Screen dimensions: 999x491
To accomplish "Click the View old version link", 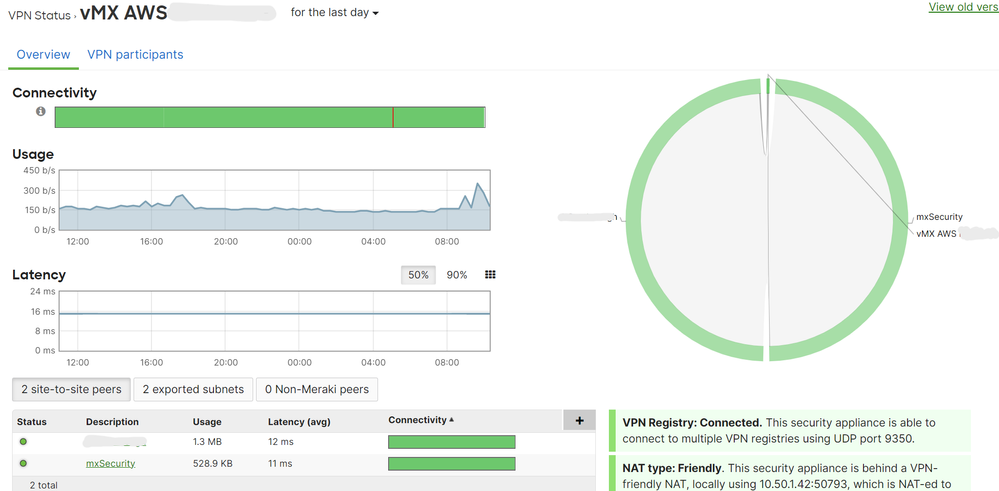I will 963,7.
